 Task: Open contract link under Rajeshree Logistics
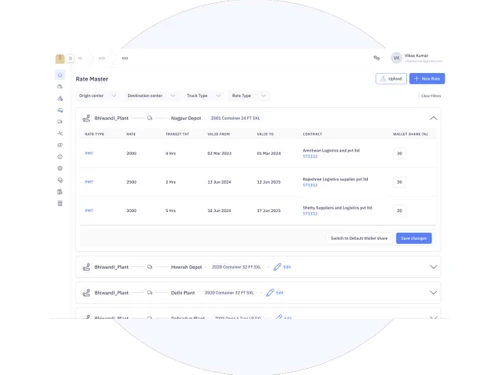pyautogui.click(x=310, y=185)
